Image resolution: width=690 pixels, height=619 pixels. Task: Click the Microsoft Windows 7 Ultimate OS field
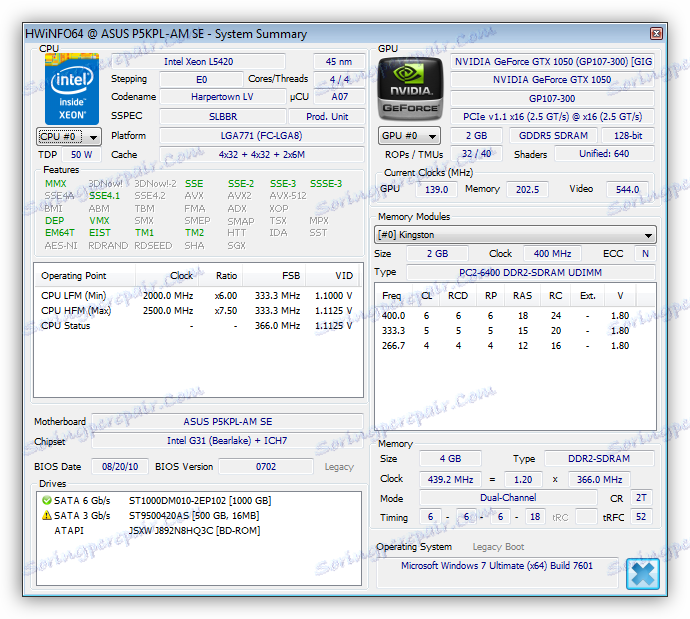point(497,566)
